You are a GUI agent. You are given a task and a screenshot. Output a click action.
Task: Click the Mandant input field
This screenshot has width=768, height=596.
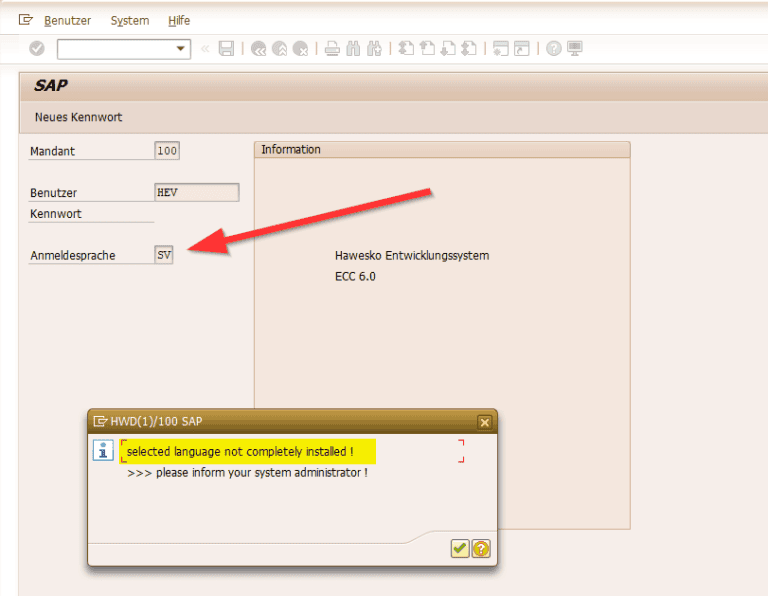[x=167, y=151]
